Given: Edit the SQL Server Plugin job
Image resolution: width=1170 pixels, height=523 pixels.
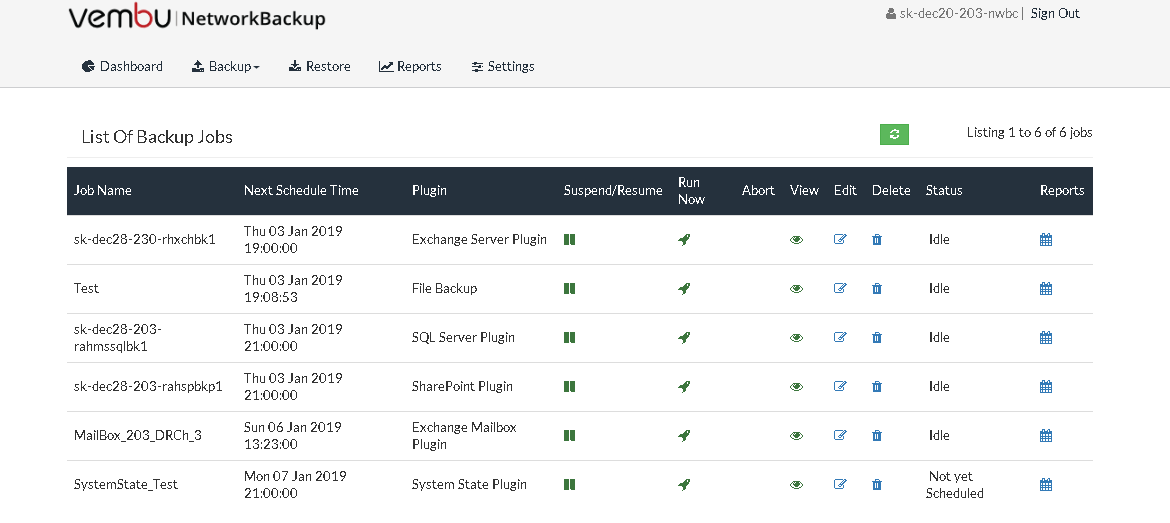Looking at the screenshot, I should 840,337.
